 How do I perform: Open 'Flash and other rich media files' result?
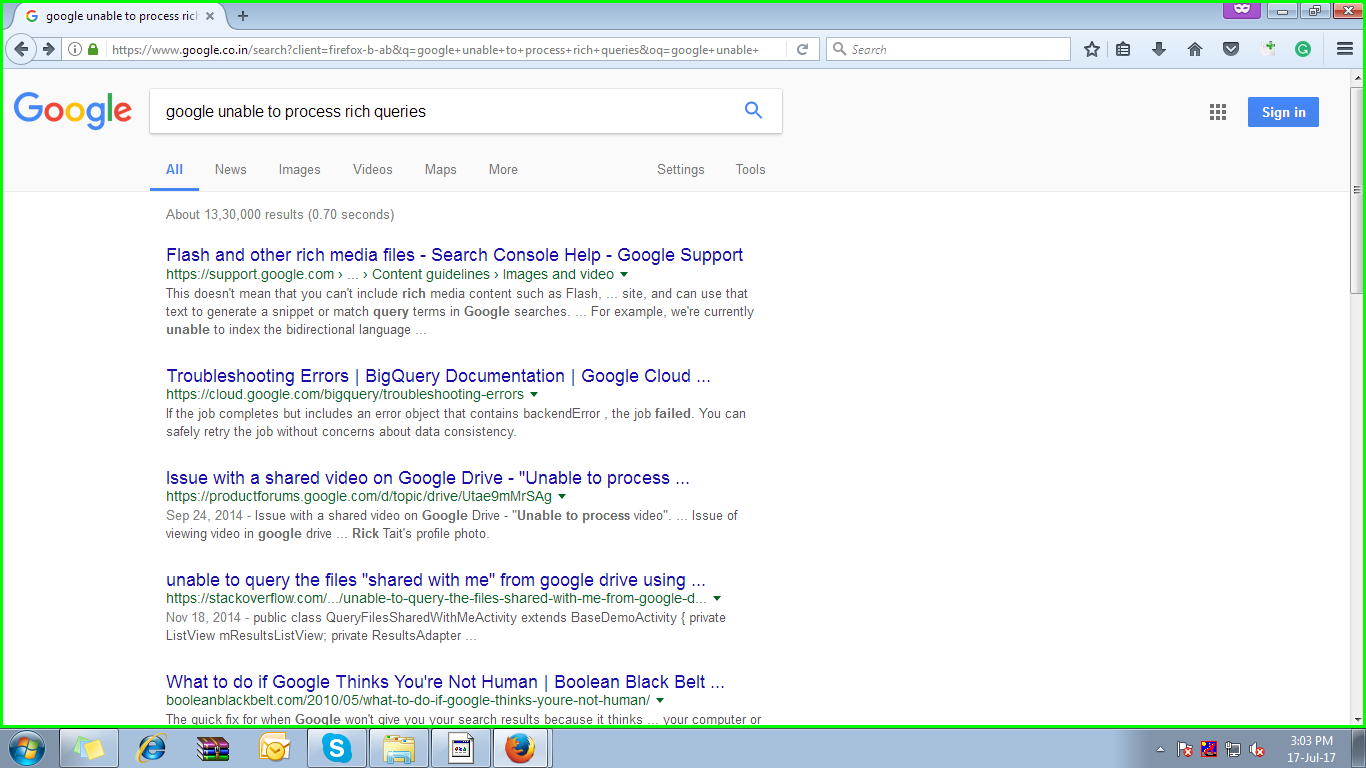(455, 255)
